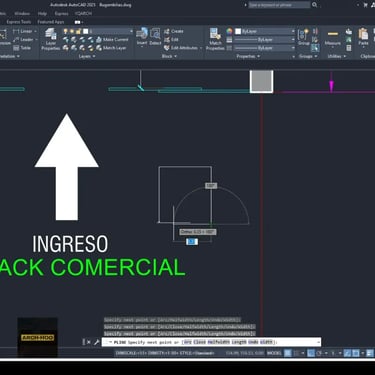Screen dimensions: 375x375
Task: Expand the Groups panel
Action: (308, 56)
